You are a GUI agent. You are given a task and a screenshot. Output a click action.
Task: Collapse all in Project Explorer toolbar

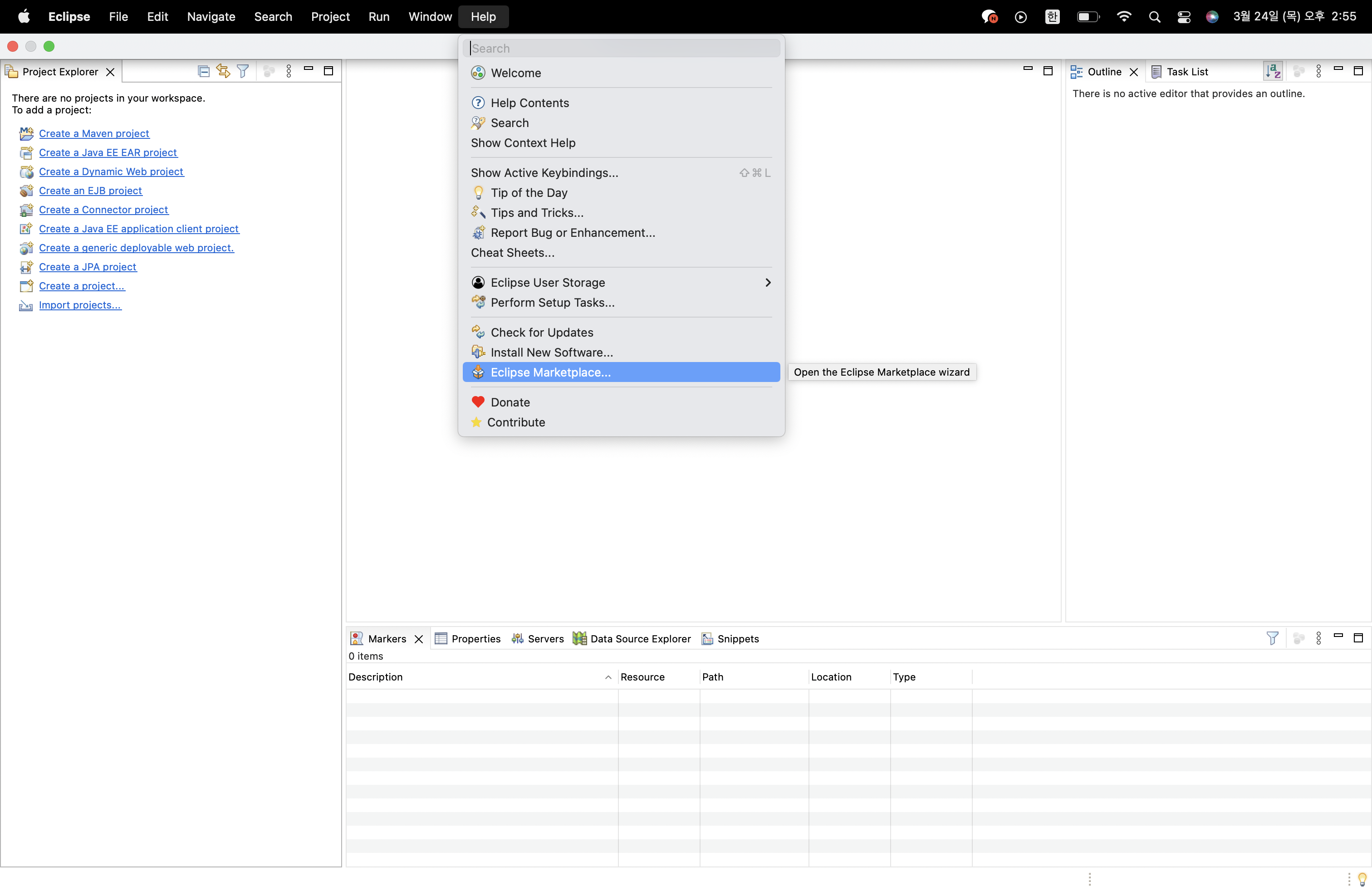tap(204, 72)
